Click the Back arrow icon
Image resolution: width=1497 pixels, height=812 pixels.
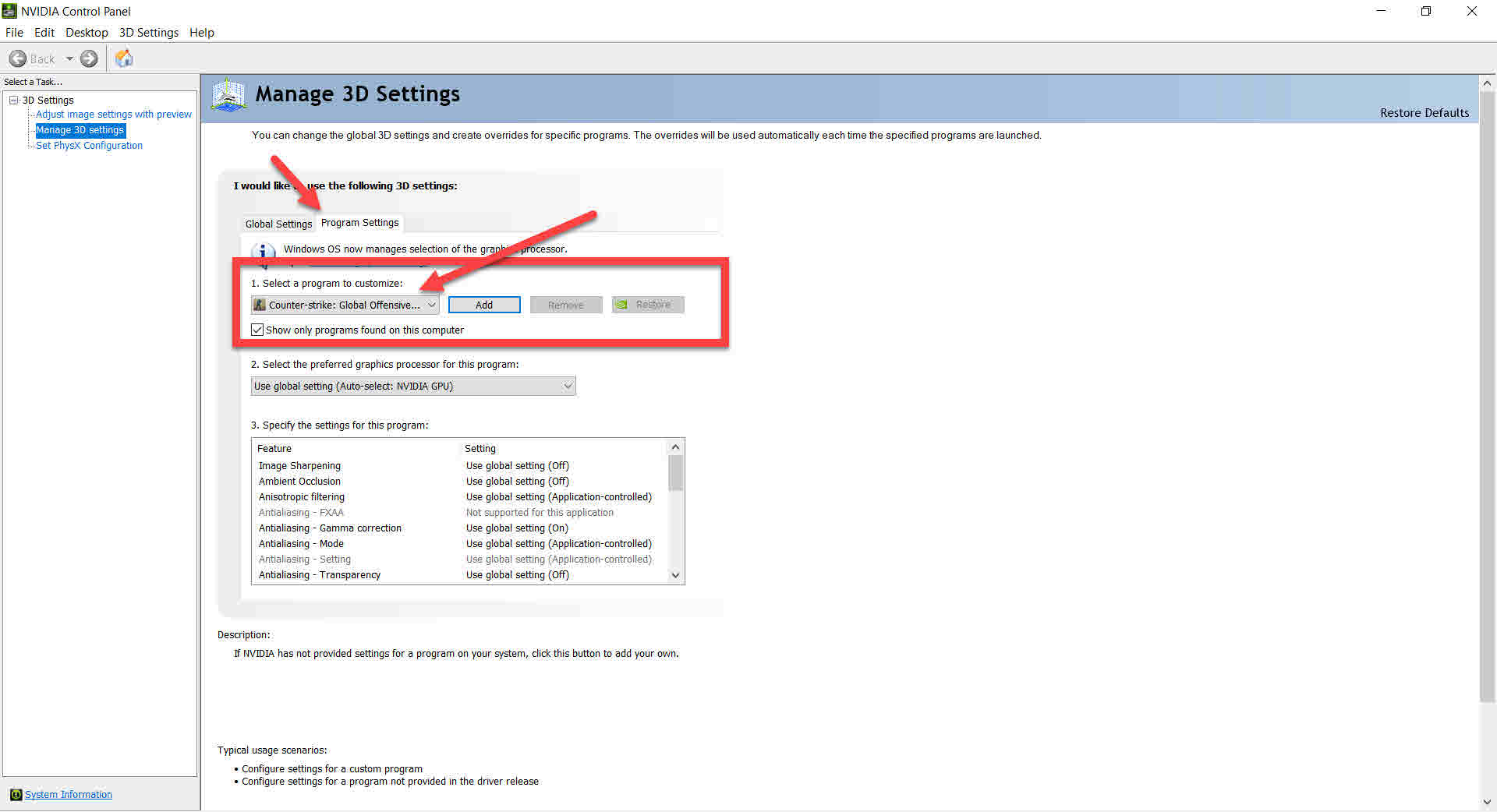point(18,58)
